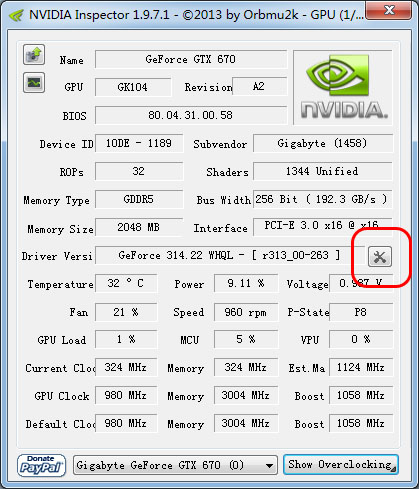The image size is (419, 489).
Task: Click Est. Max value 1124 MHz
Action: click(x=361, y=367)
